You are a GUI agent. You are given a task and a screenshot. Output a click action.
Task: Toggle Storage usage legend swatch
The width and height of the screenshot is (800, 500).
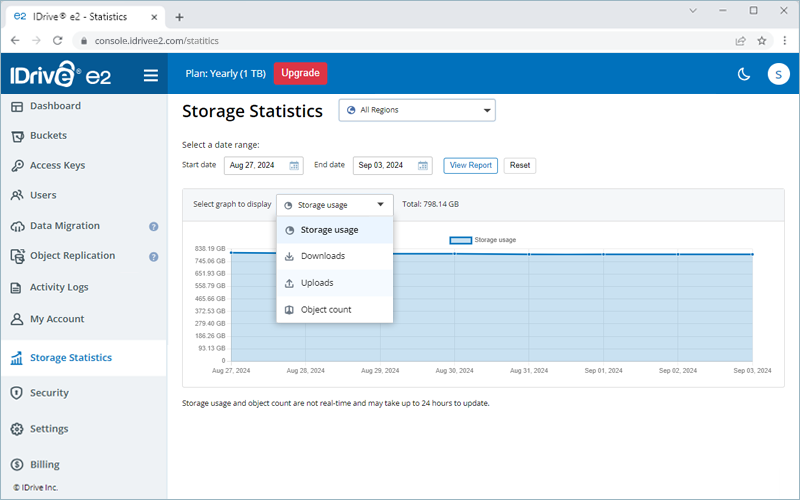[x=460, y=240]
